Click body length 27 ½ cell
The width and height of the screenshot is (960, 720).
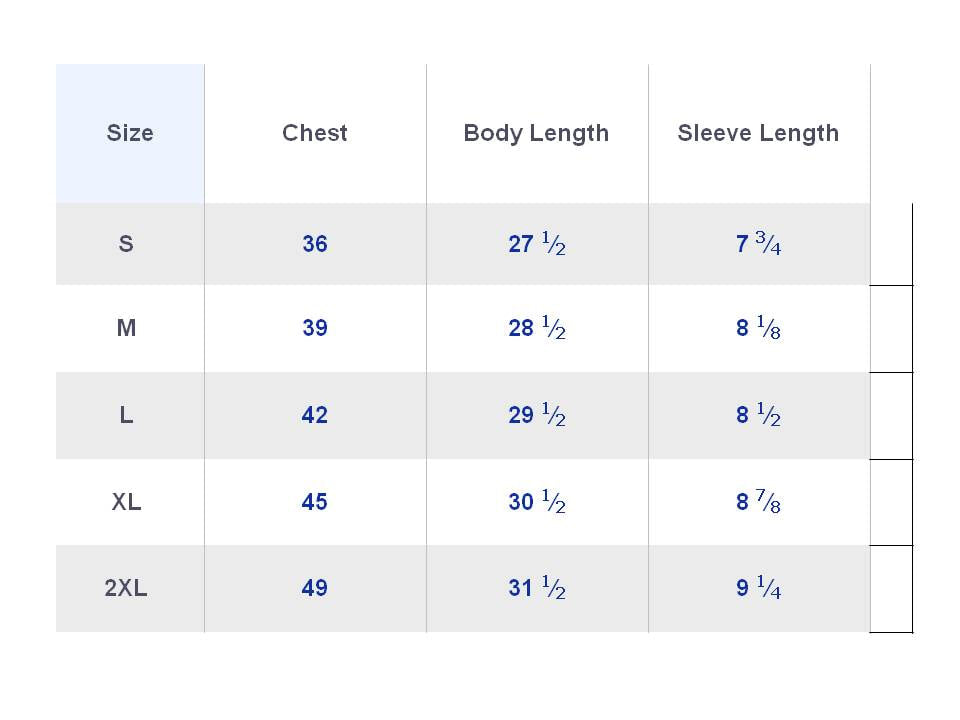[x=537, y=244]
